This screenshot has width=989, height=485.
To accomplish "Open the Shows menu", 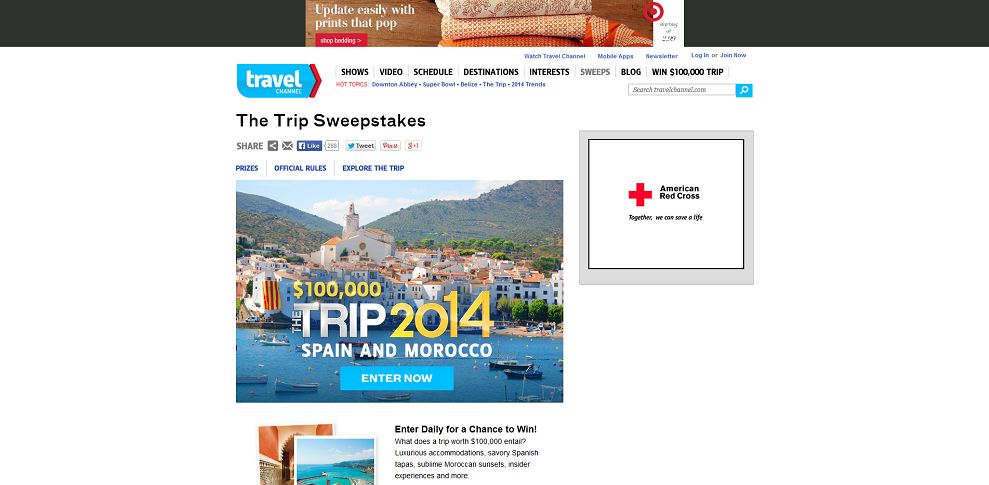I will [354, 72].
